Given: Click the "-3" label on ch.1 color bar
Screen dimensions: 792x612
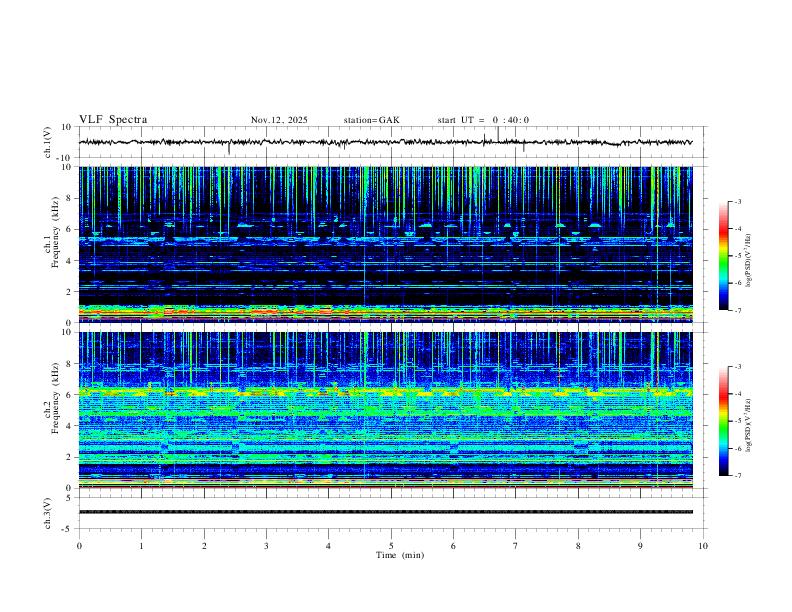Looking at the screenshot, I should pyautogui.click(x=737, y=201).
